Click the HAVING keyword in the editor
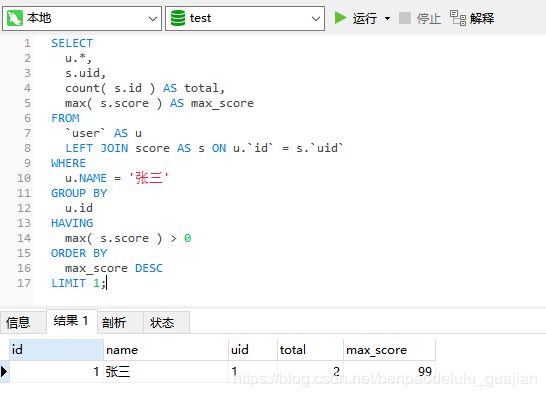Viewport: 546px width, 397px height. [x=72, y=223]
